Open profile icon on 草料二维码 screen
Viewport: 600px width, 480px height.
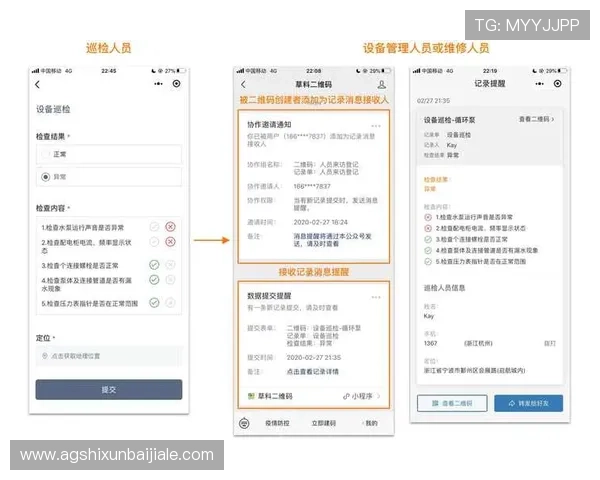click(x=382, y=85)
